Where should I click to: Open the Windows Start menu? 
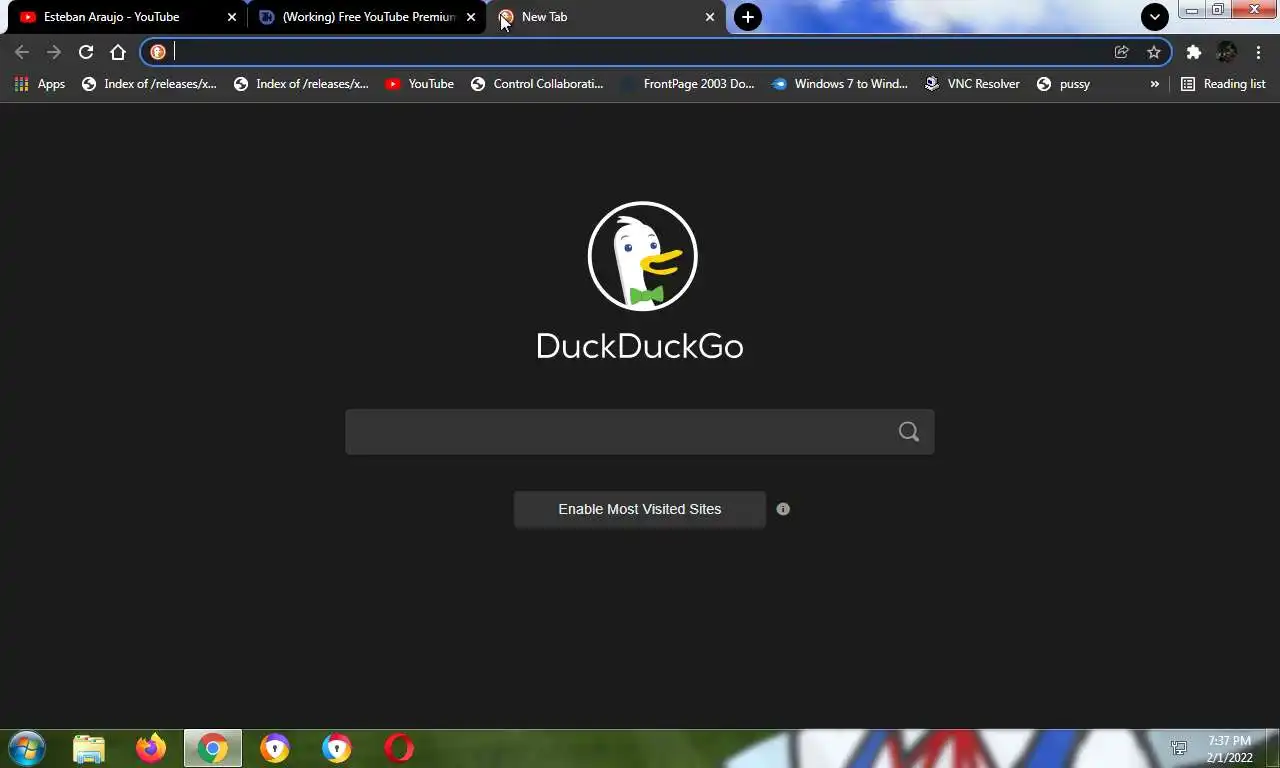click(27, 748)
